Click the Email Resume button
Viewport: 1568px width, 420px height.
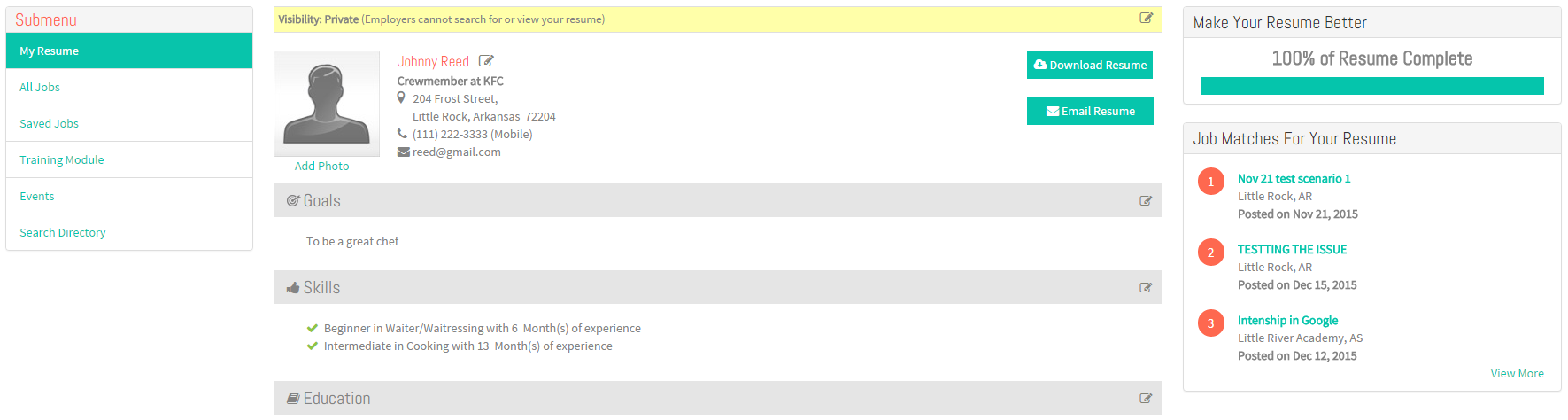[1090, 111]
